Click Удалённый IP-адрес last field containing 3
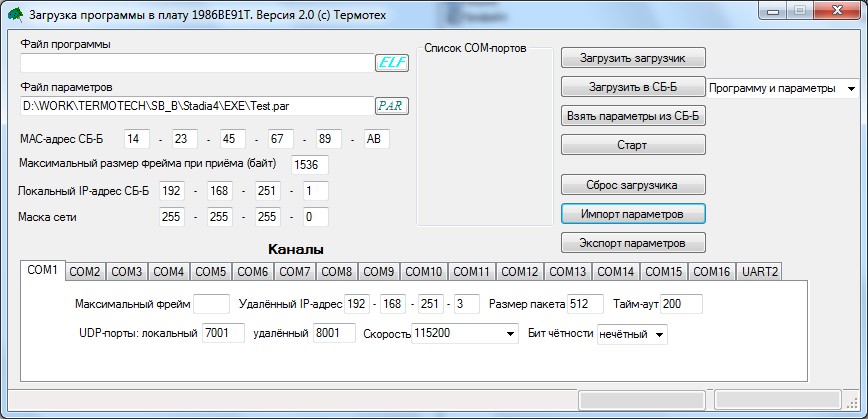 (x=467, y=304)
